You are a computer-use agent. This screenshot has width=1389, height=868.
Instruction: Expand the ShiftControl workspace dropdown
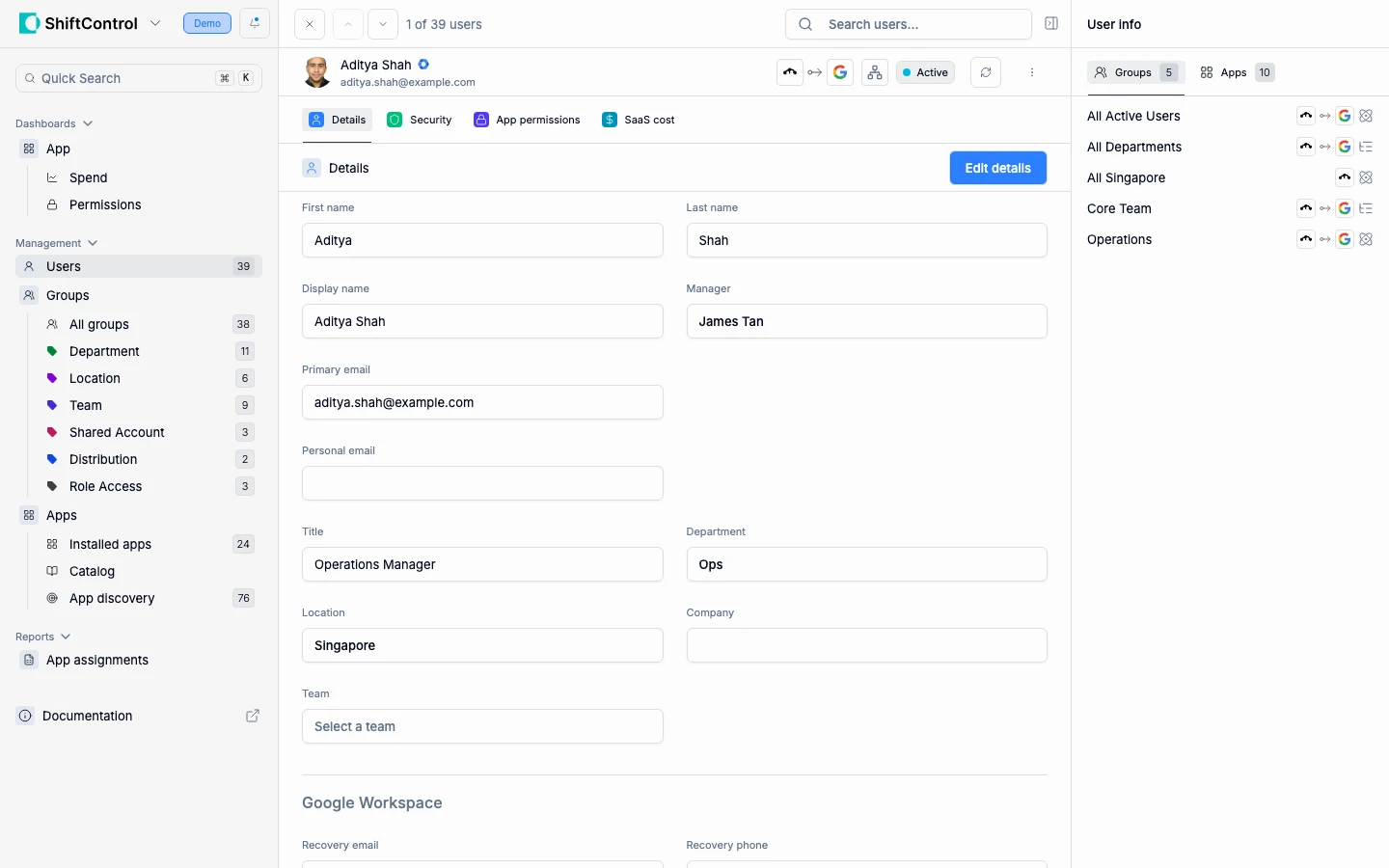point(155,23)
